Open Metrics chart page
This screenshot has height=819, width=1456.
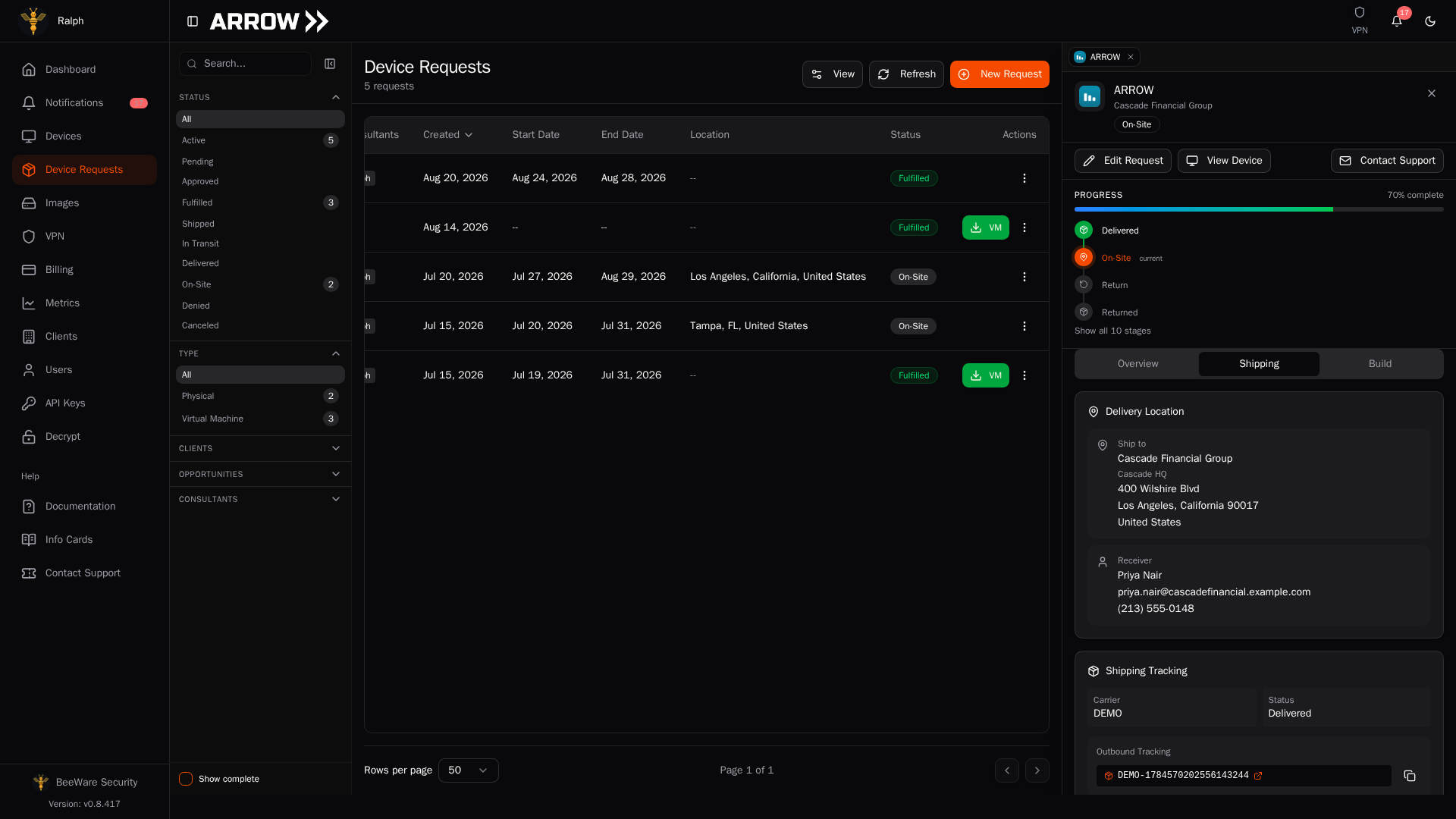(x=84, y=303)
